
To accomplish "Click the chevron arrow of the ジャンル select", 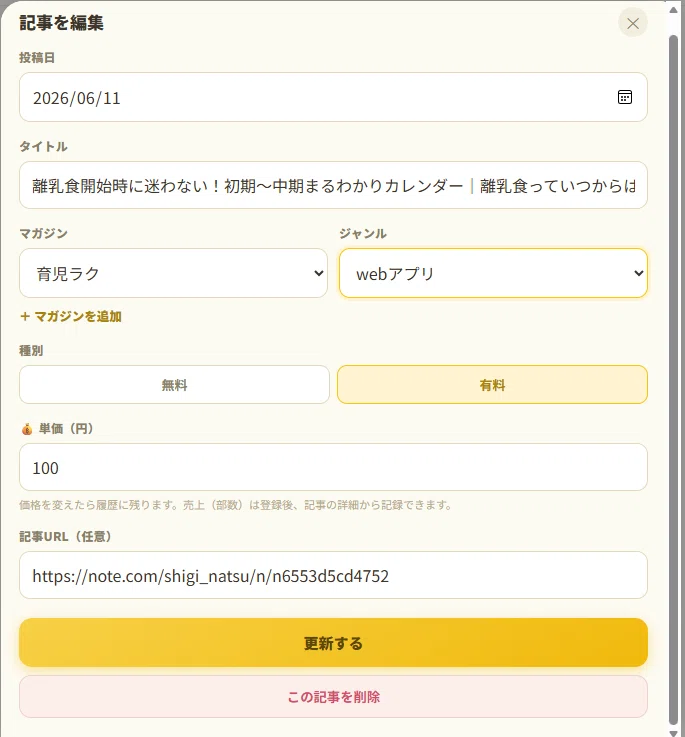I will pyautogui.click(x=638, y=273).
